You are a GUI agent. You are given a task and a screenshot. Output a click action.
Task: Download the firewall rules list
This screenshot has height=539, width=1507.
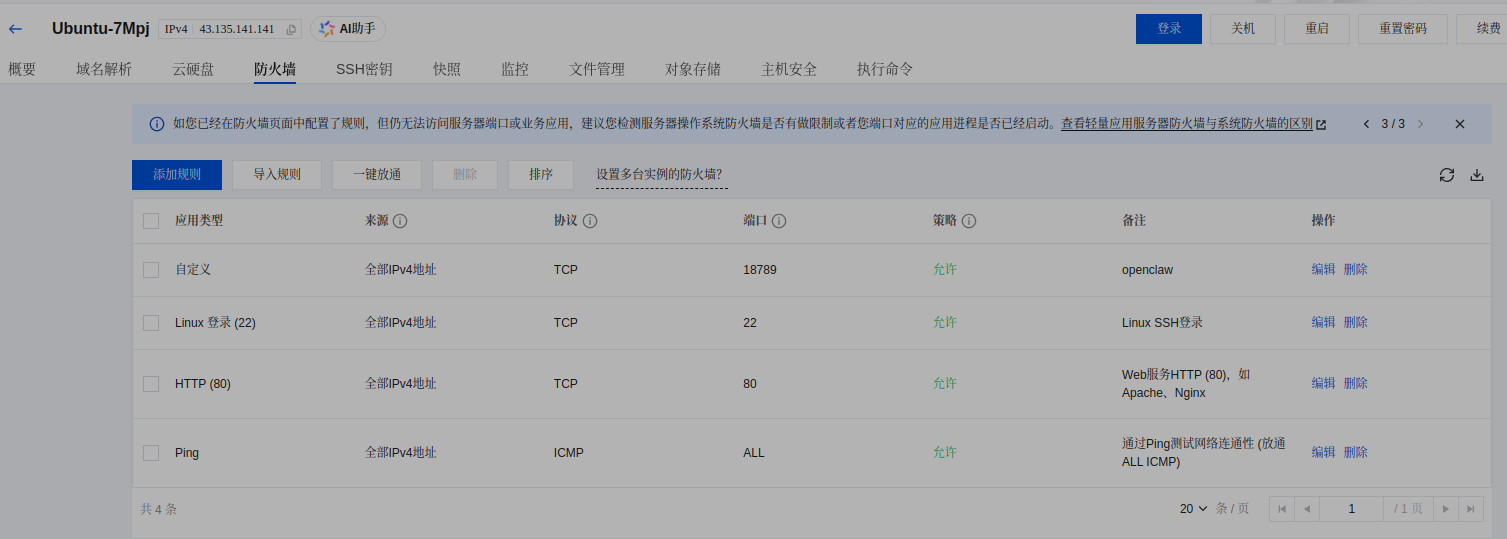pyautogui.click(x=1477, y=175)
